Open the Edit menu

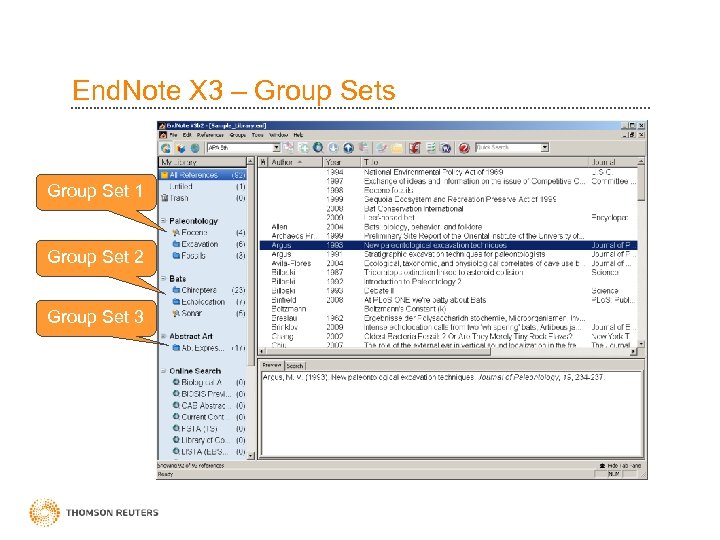coord(187,135)
